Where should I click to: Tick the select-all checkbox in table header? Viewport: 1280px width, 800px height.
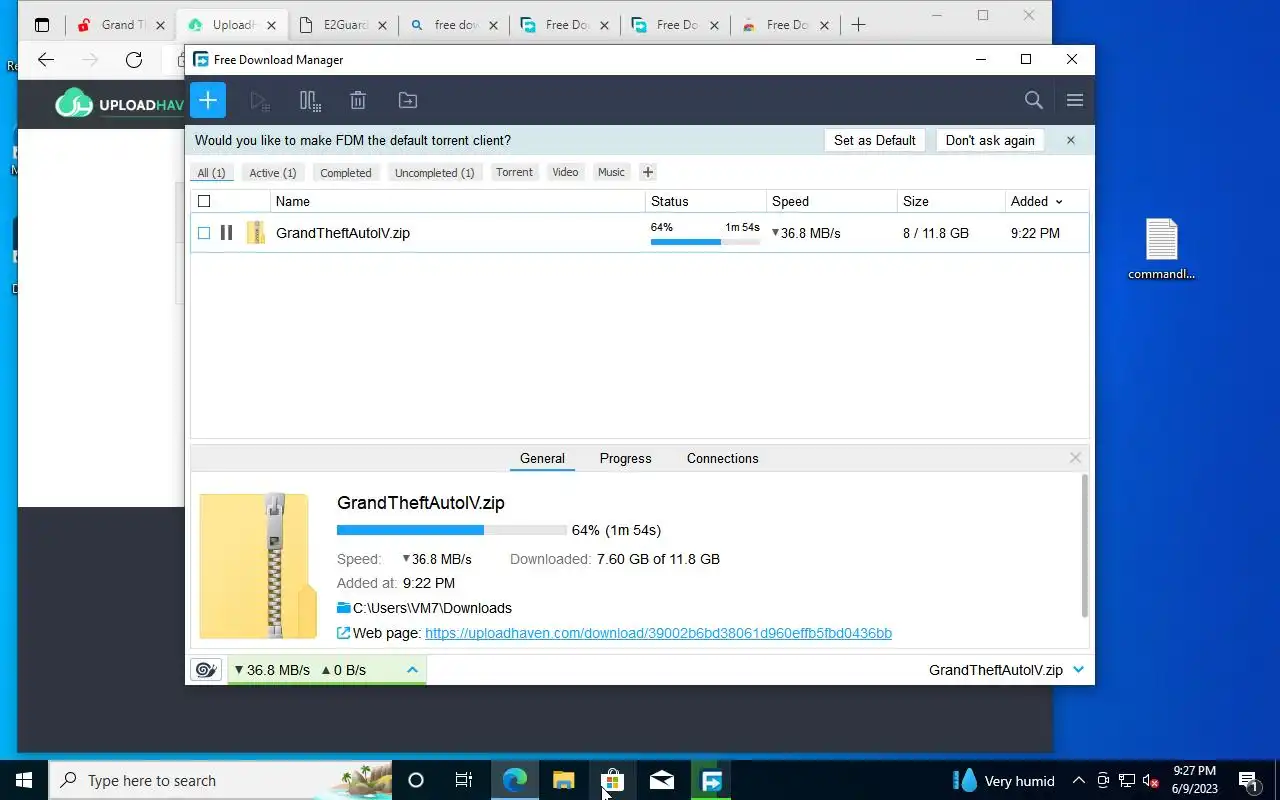coord(204,201)
